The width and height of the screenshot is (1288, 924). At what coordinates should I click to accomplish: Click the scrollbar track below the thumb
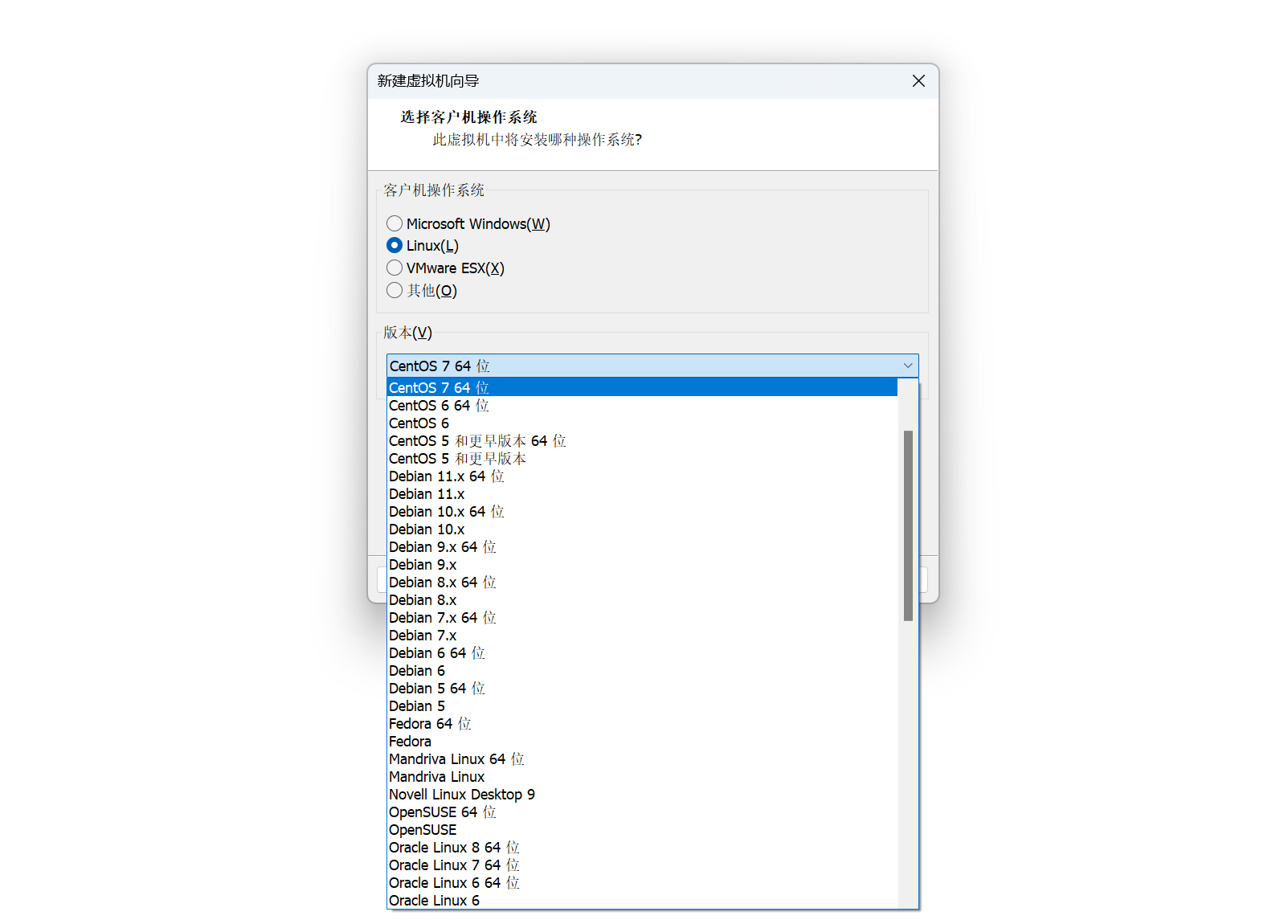(x=908, y=763)
